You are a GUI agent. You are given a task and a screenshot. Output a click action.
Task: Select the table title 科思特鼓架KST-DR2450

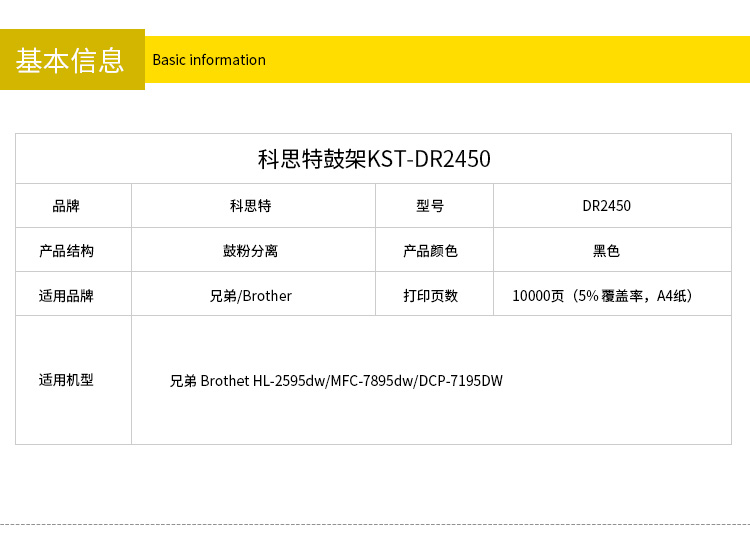click(374, 159)
